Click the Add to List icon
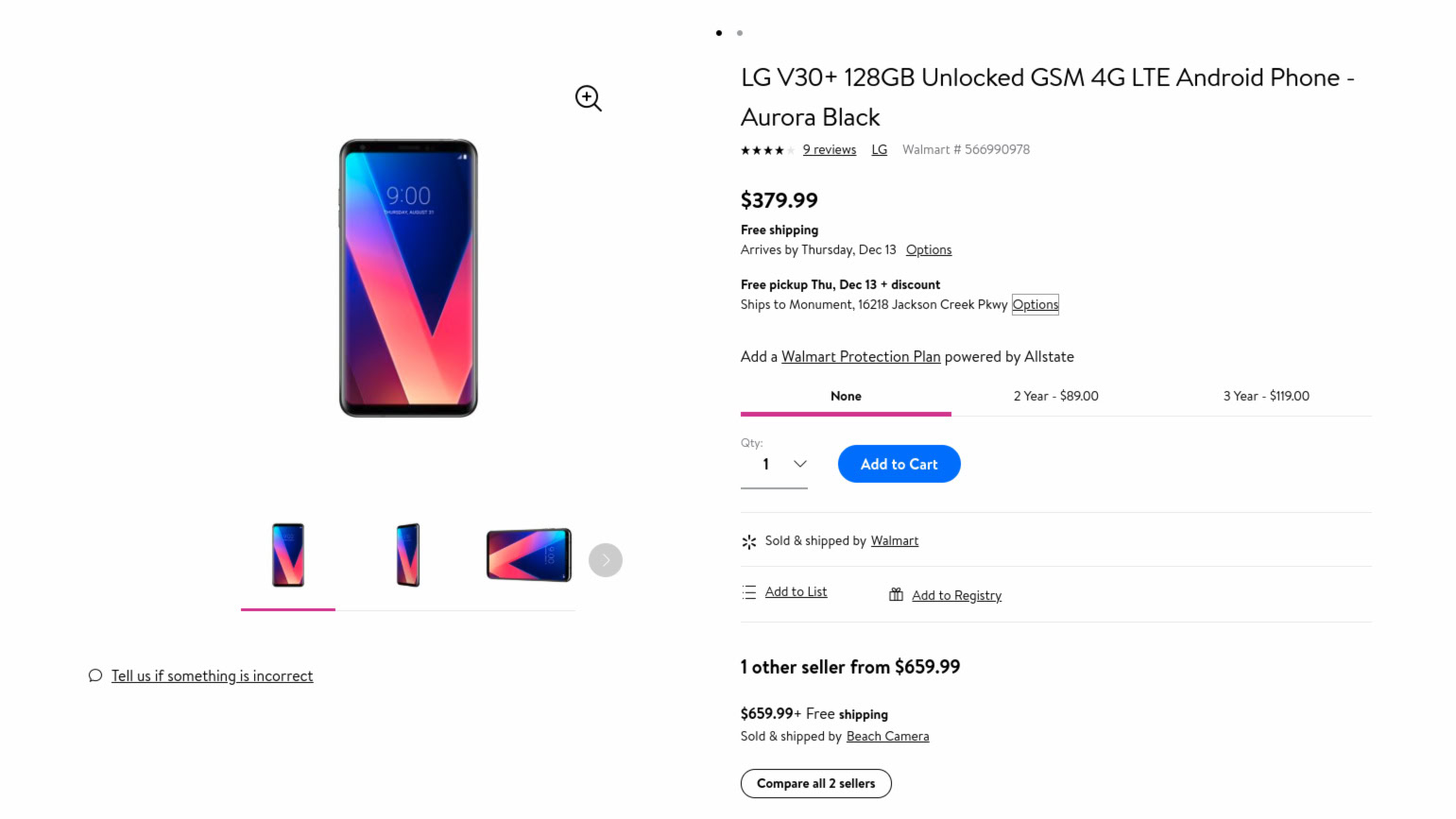This screenshot has height=819, width=1456. pos(749,592)
